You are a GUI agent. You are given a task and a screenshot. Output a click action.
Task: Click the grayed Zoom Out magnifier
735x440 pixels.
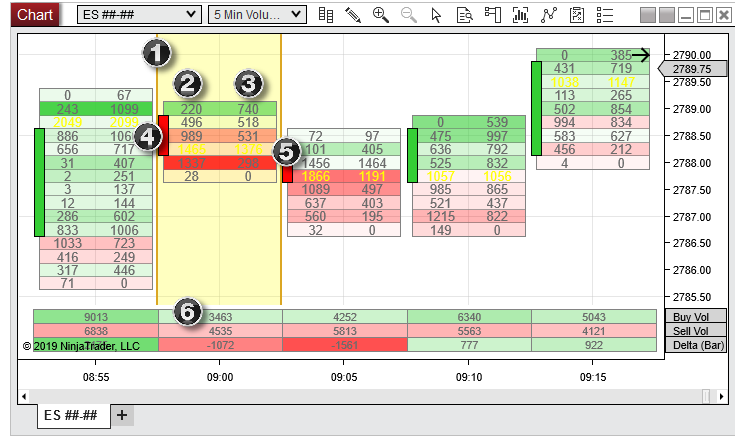click(409, 15)
